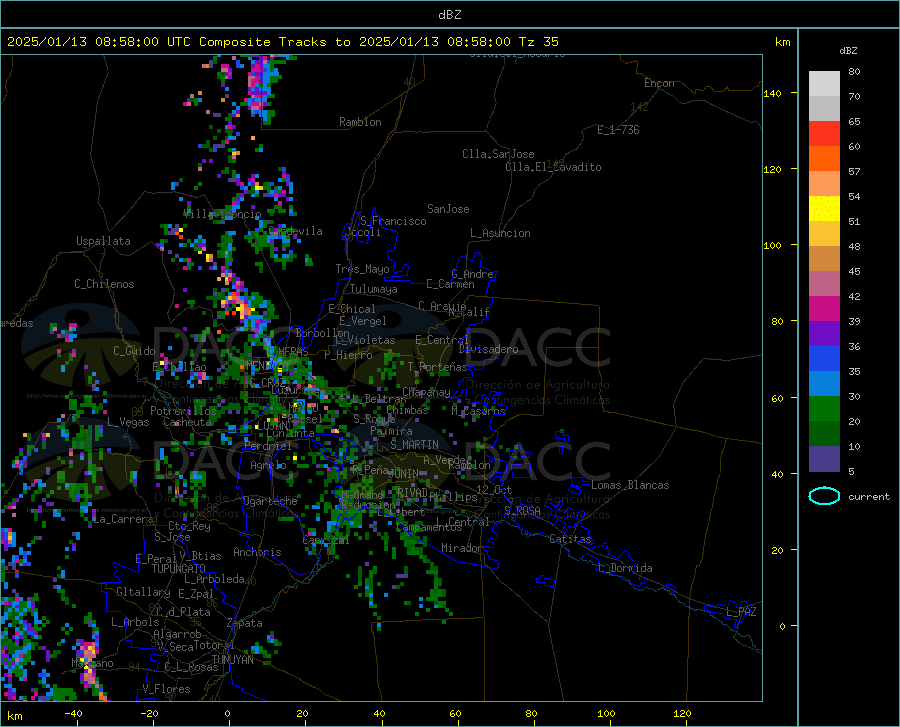
Task: Click the E_1-736 map label
Action: [618, 130]
